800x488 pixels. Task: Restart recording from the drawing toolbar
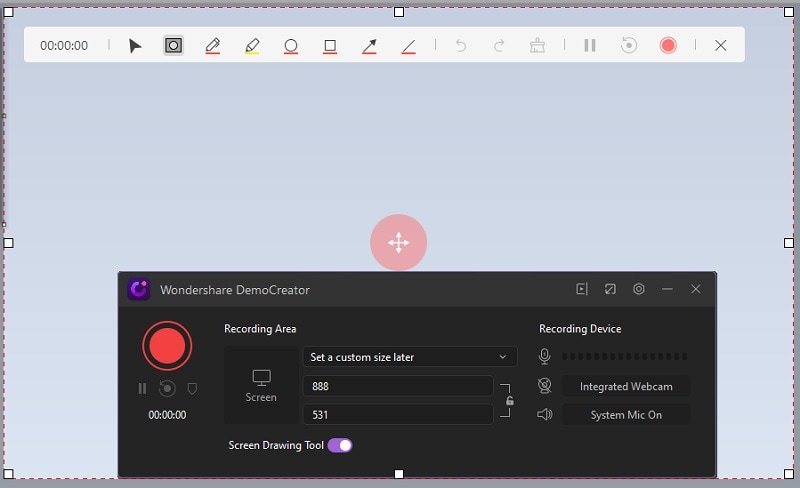point(629,45)
